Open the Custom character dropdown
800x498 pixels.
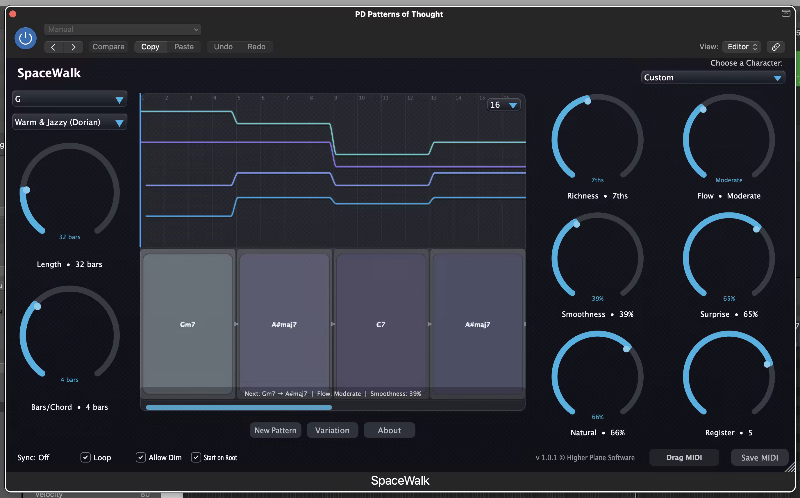point(713,78)
